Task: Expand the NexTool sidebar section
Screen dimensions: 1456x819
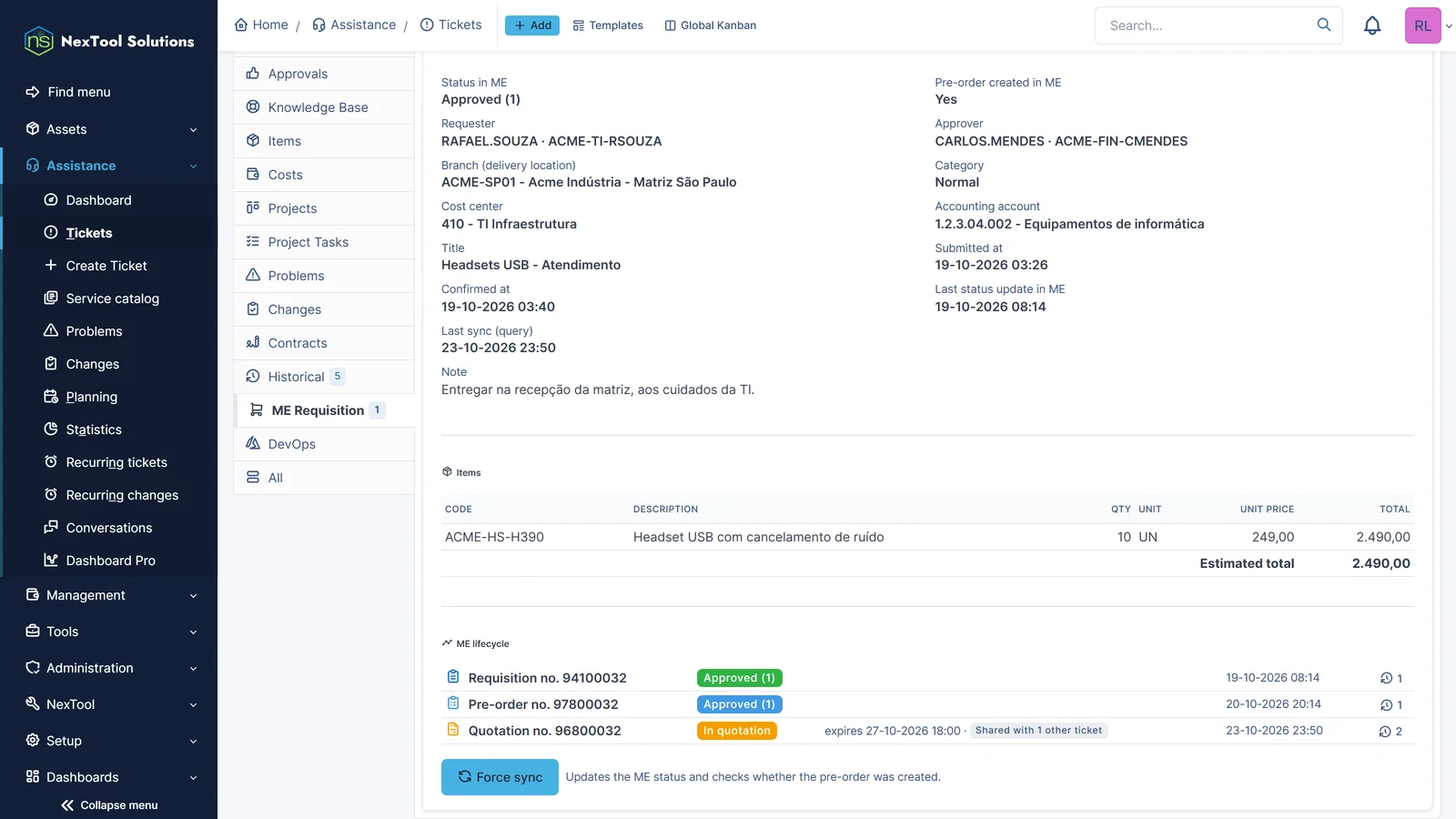Action: pyautogui.click(x=109, y=704)
